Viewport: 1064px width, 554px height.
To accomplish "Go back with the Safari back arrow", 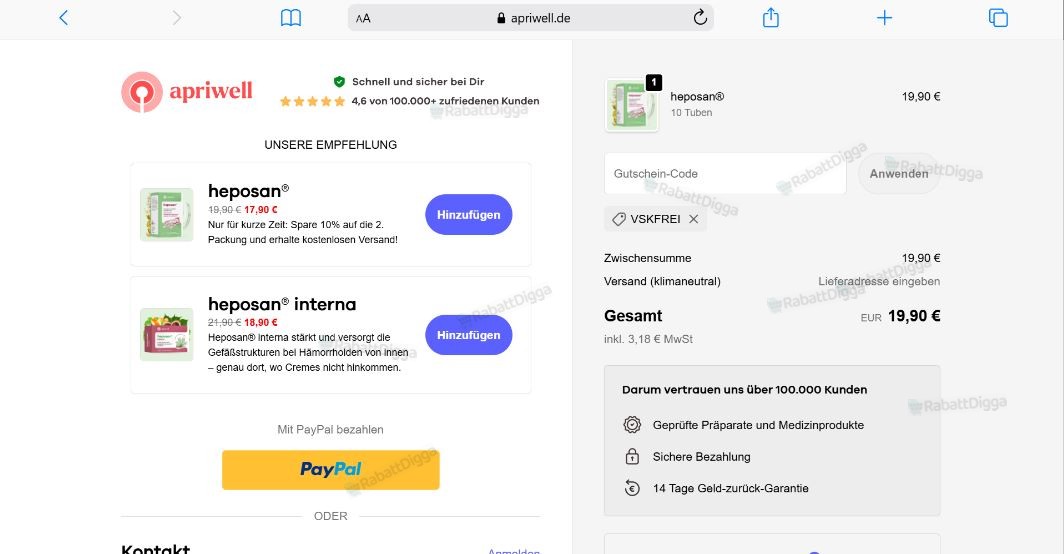I will coord(64,18).
